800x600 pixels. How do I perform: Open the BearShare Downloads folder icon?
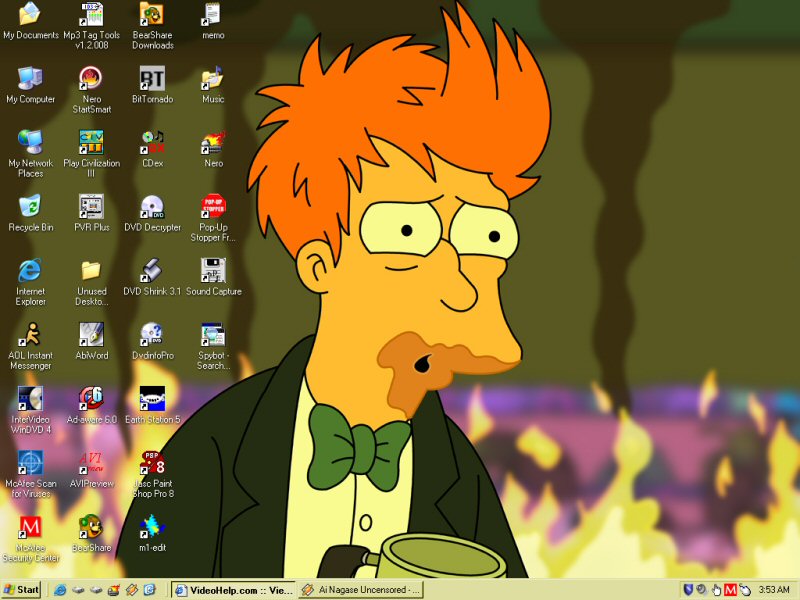click(153, 26)
